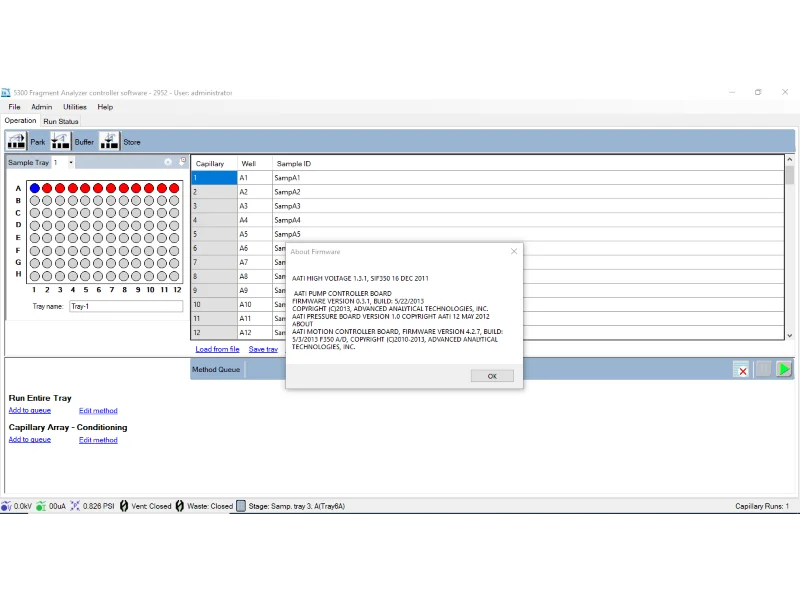
Task: Select gray well H1 on the tray
Action: (x=34, y=275)
